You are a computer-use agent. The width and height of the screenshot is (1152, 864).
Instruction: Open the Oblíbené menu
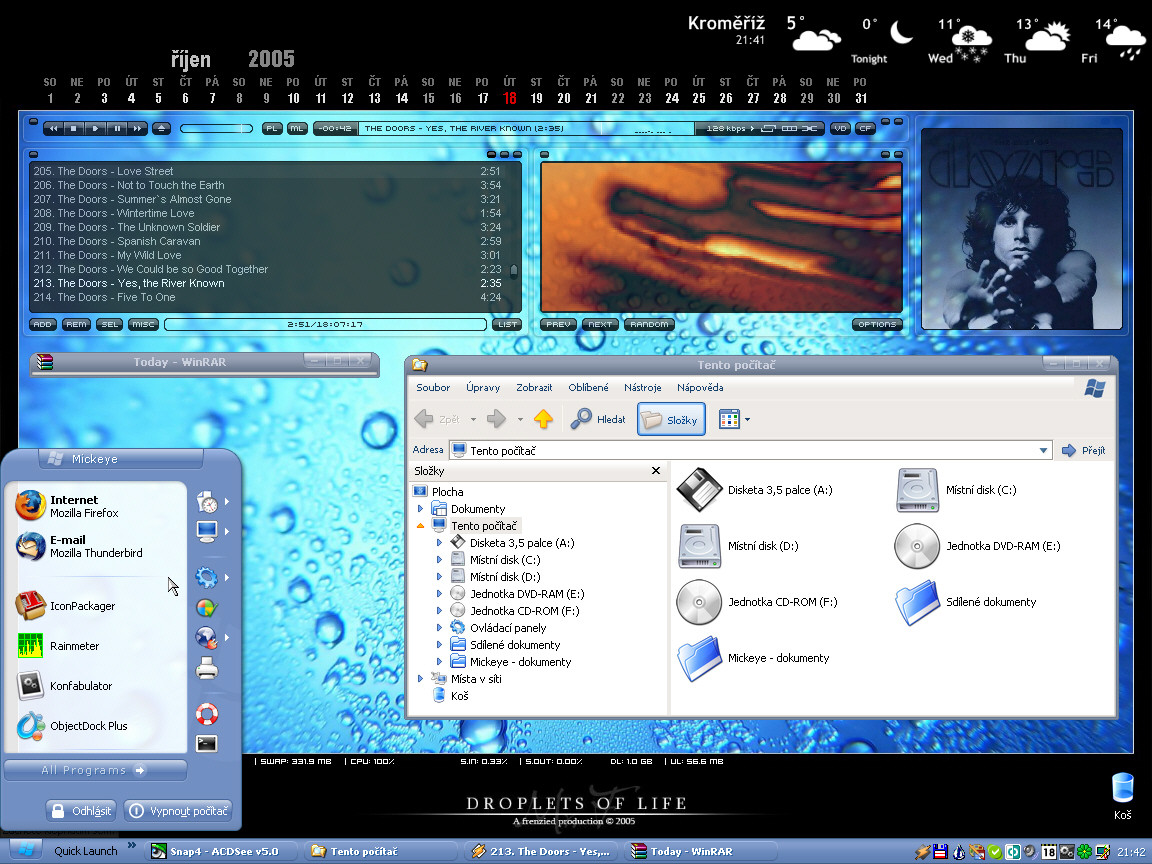(x=588, y=387)
